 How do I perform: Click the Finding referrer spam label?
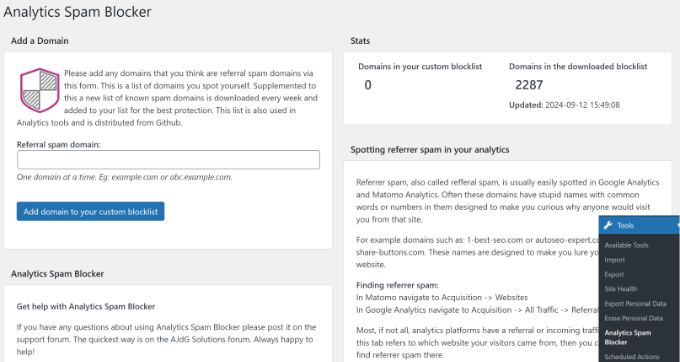pos(397,285)
